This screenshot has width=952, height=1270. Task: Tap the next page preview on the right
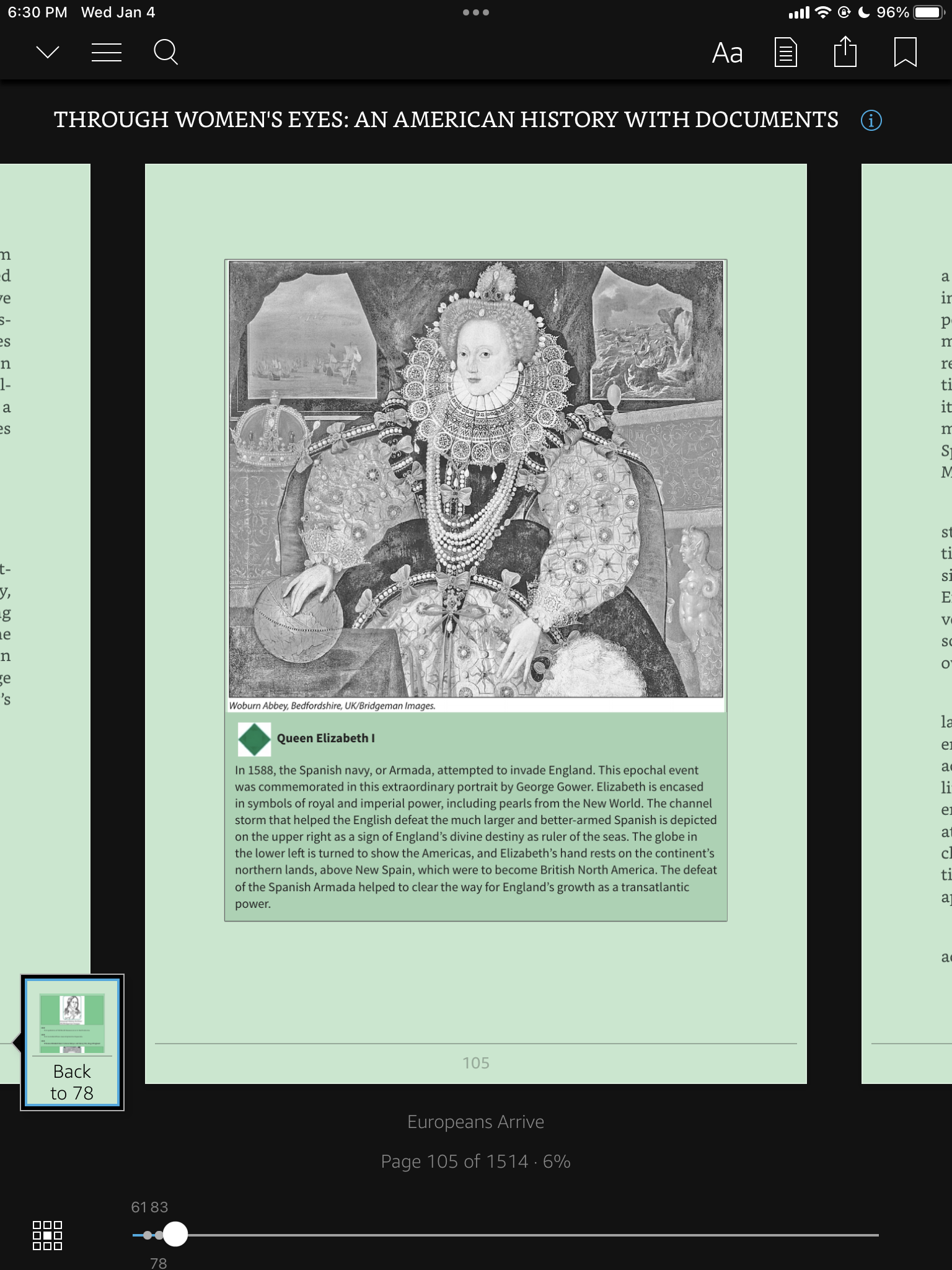click(x=907, y=623)
